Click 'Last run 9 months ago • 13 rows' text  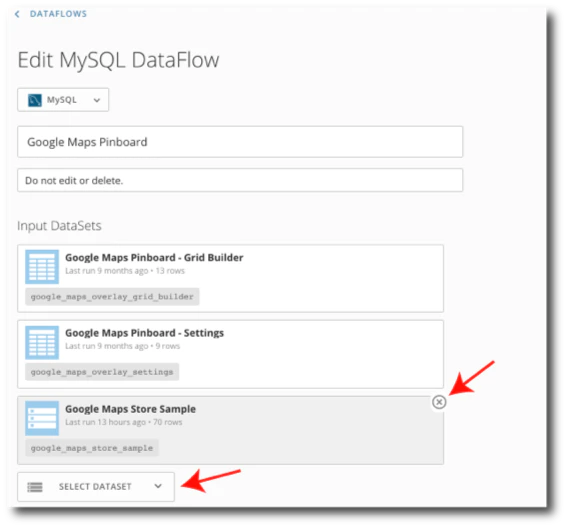point(125,271)
